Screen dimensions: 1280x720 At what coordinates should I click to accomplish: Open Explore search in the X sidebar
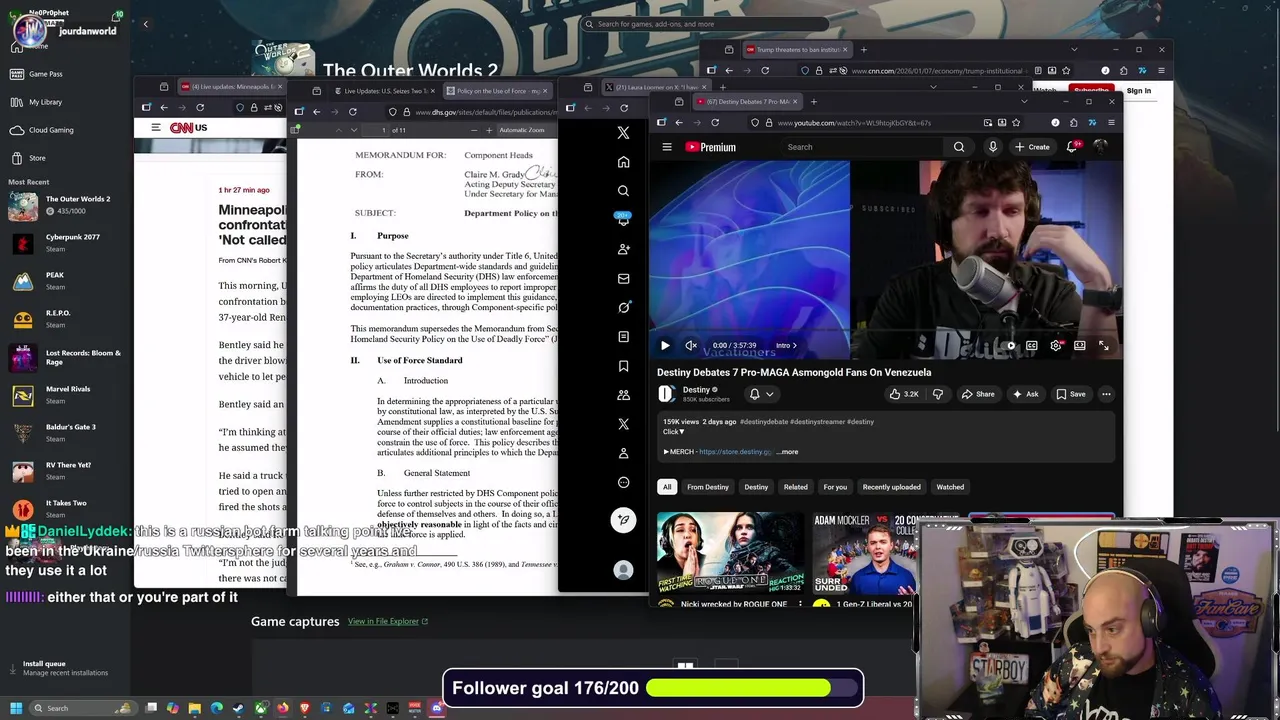(623, 191)
